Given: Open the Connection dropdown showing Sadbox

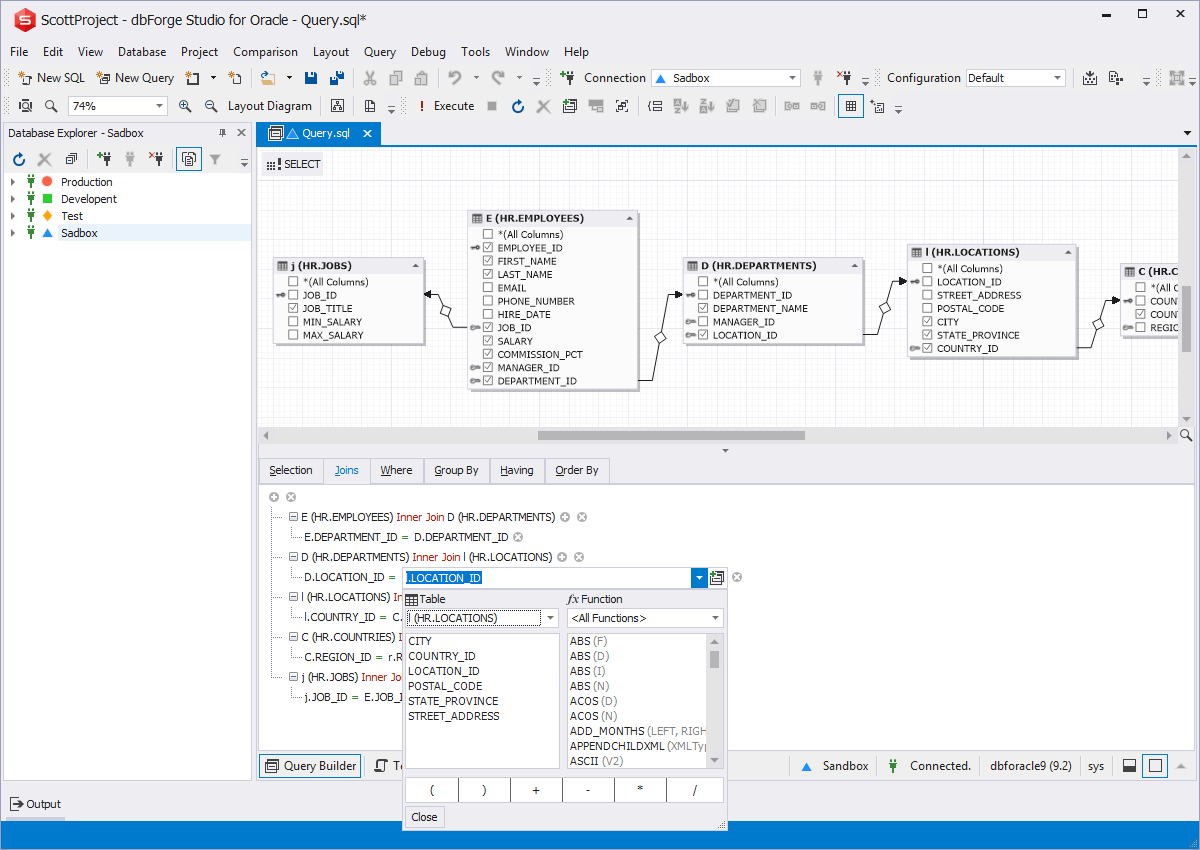Looking at the screenshot, I should (x=792, y=78).
